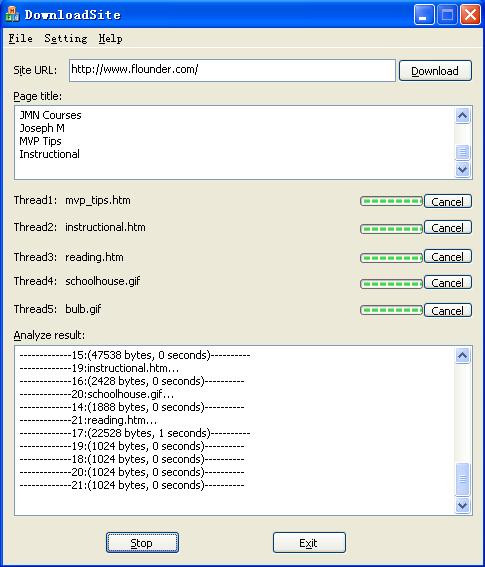Click the 'mvp_tips.htm' Thread1 filename
The width and height of the screenshot is (485, 567).
click(x=98, y=200)
